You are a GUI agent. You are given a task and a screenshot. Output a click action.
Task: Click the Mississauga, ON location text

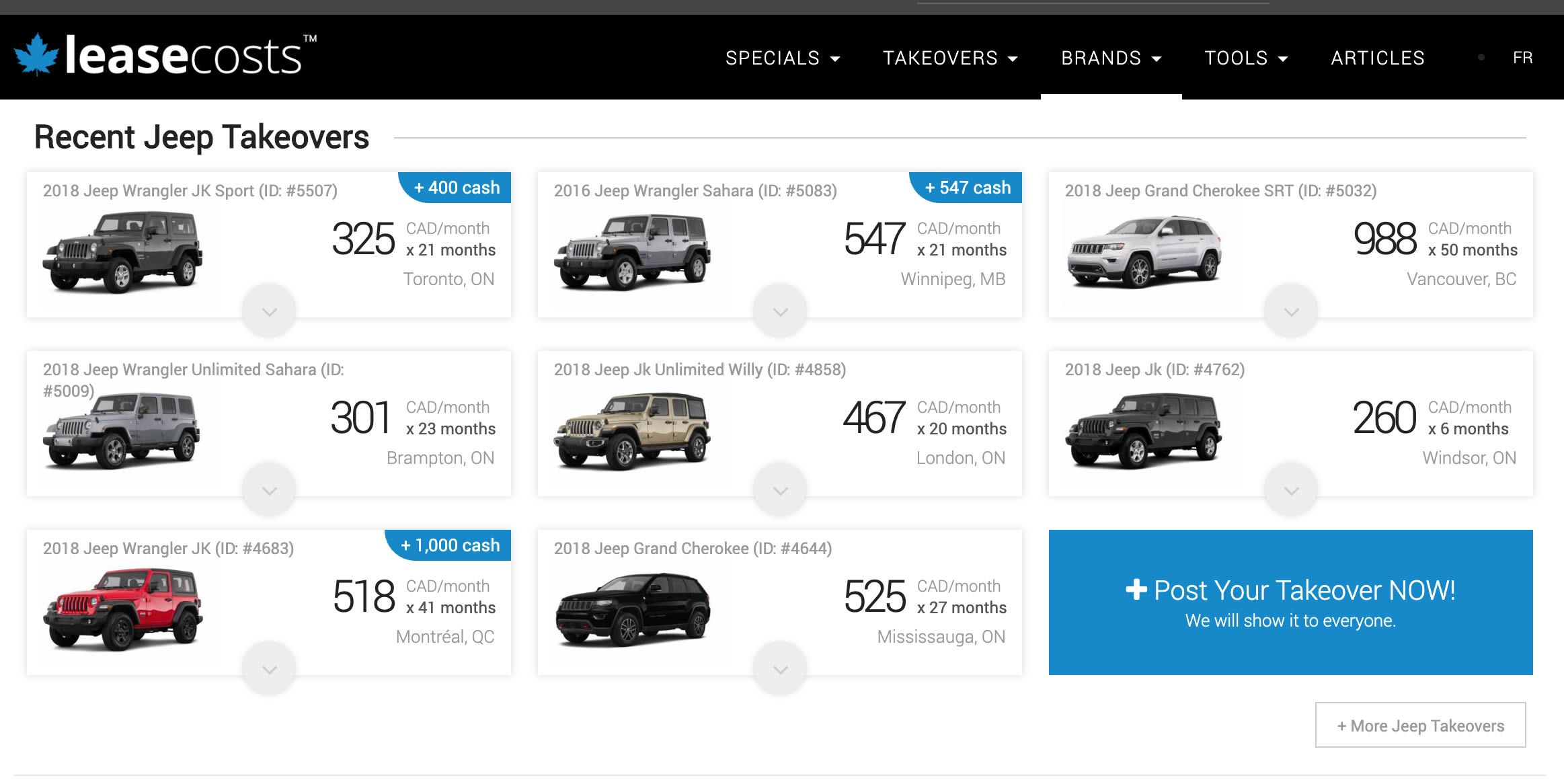(x=941, y=637)
